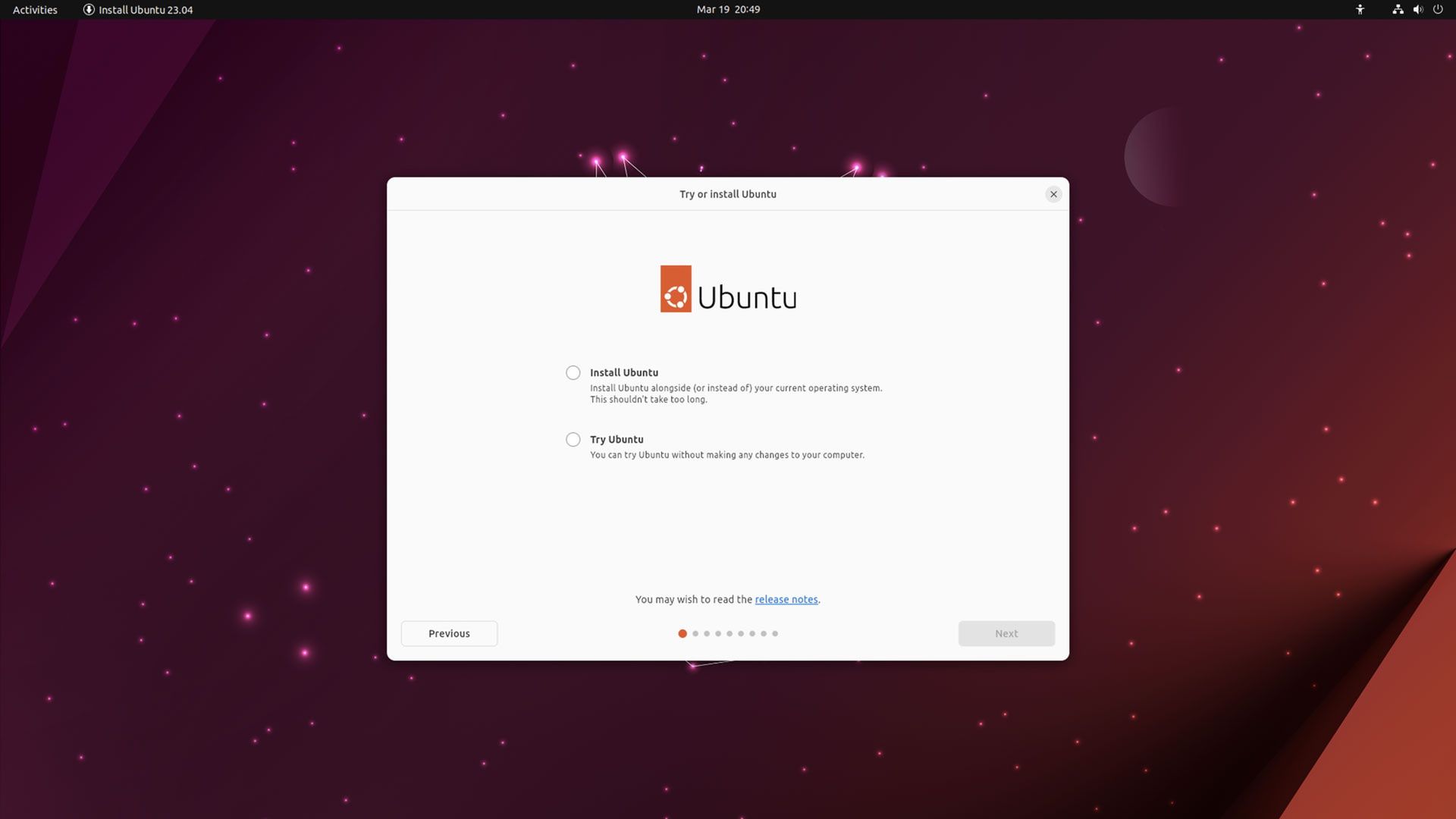Select the Install Ubuntu radio button
Viewport: 1456px width, 819px height.
click(x=573, y=372)
